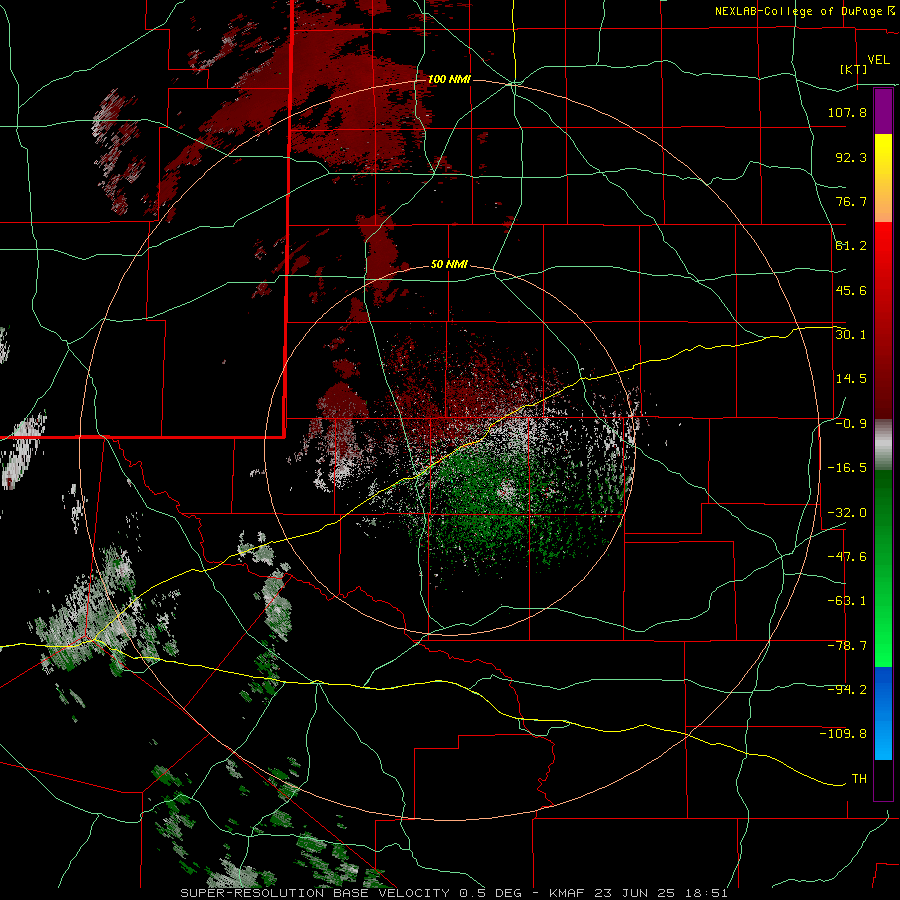This screenshot has height=900, width=900.
Task: Click the gray zero-velocity segment of color bar
Action: point(883,445)
